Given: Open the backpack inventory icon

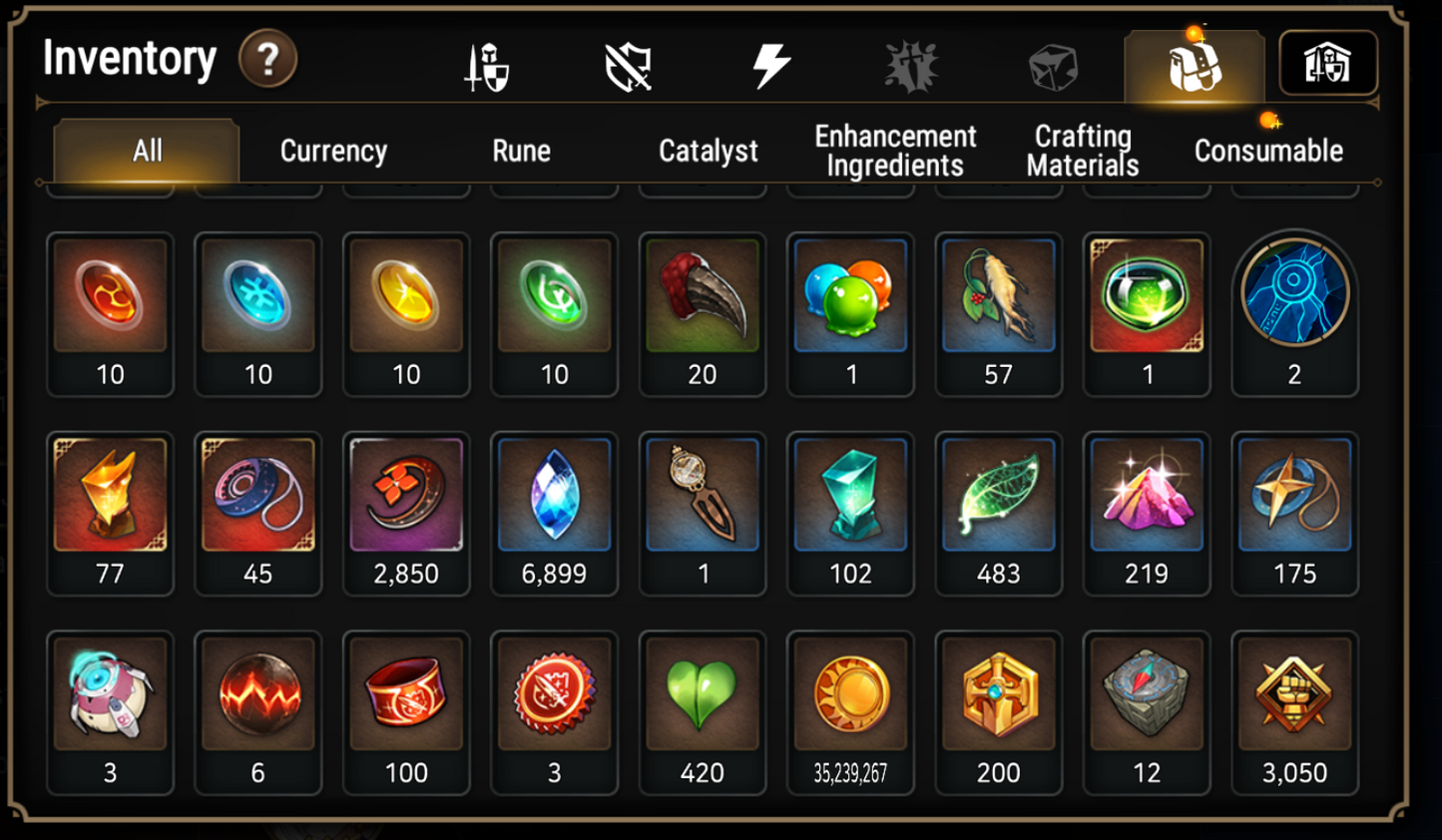Looking at the screenshot, I should pyautogui.click(x=1195, y=67).
